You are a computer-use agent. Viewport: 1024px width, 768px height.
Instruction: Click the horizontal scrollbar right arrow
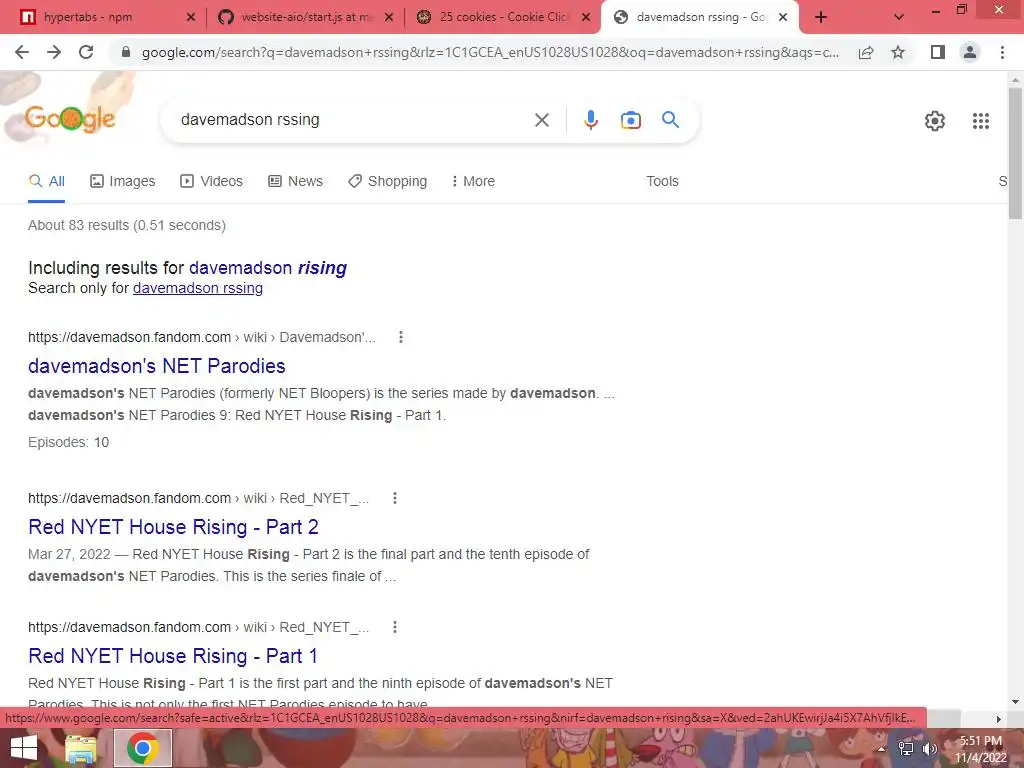tap(999, 719)
